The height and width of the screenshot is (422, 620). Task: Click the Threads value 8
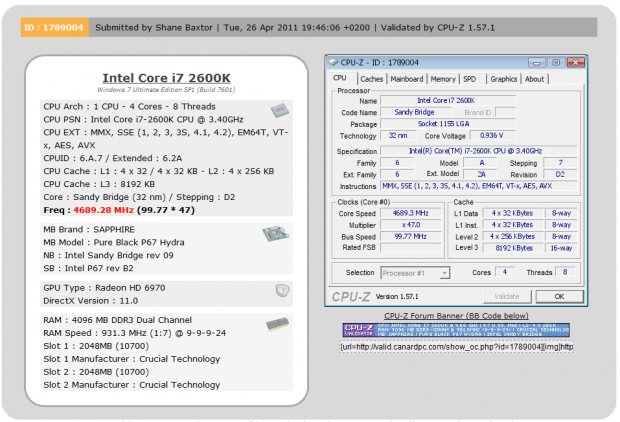pos(565,272)
